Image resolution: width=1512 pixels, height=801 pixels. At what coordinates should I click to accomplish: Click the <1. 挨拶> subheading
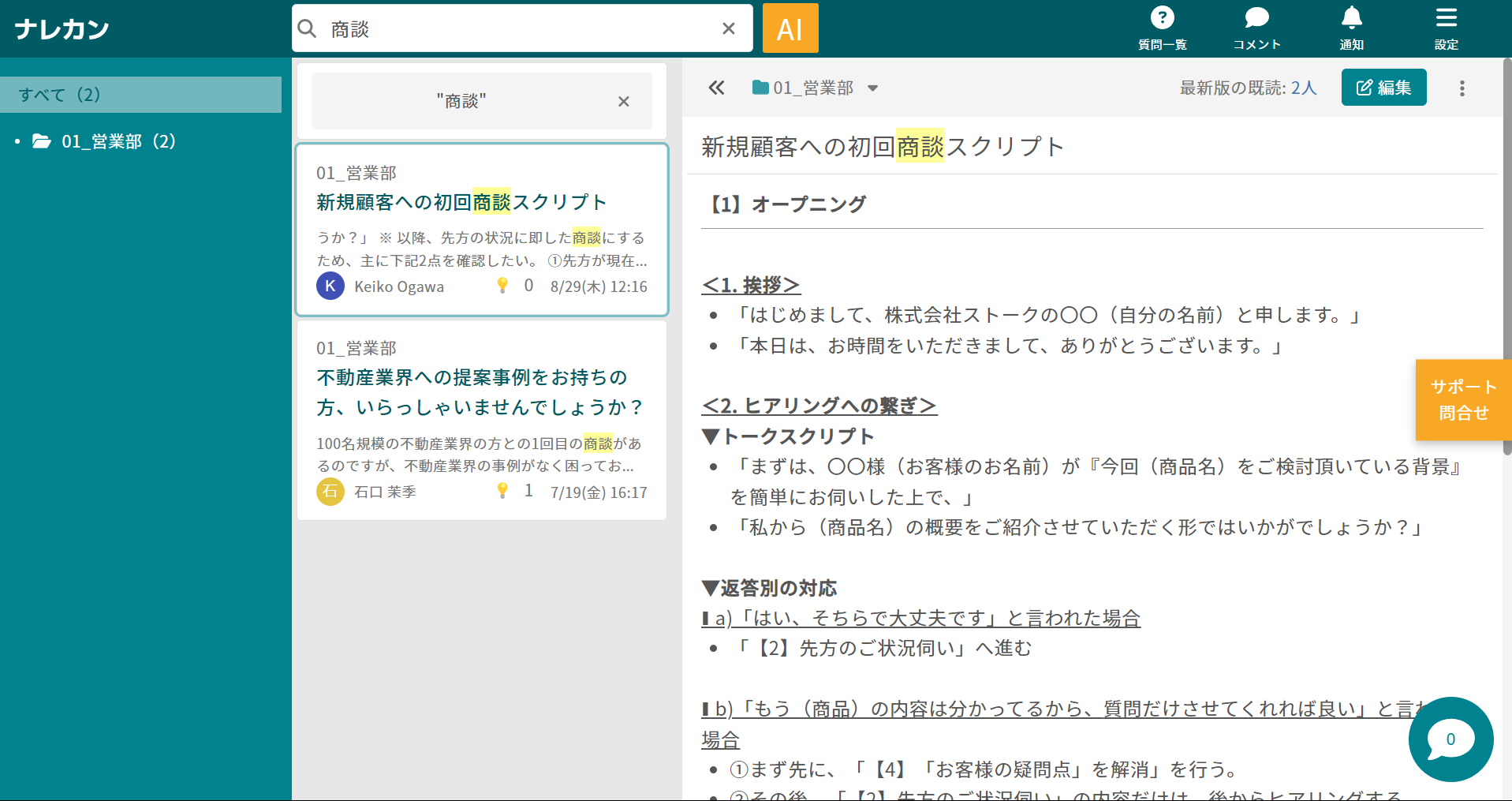pos(751,285)
